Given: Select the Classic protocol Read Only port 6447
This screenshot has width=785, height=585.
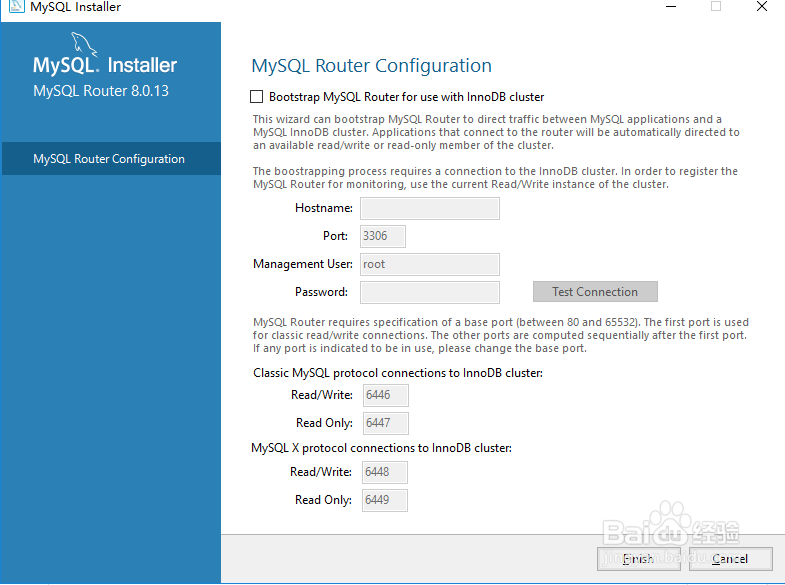Looking at the screenshot, I should 385,423.
